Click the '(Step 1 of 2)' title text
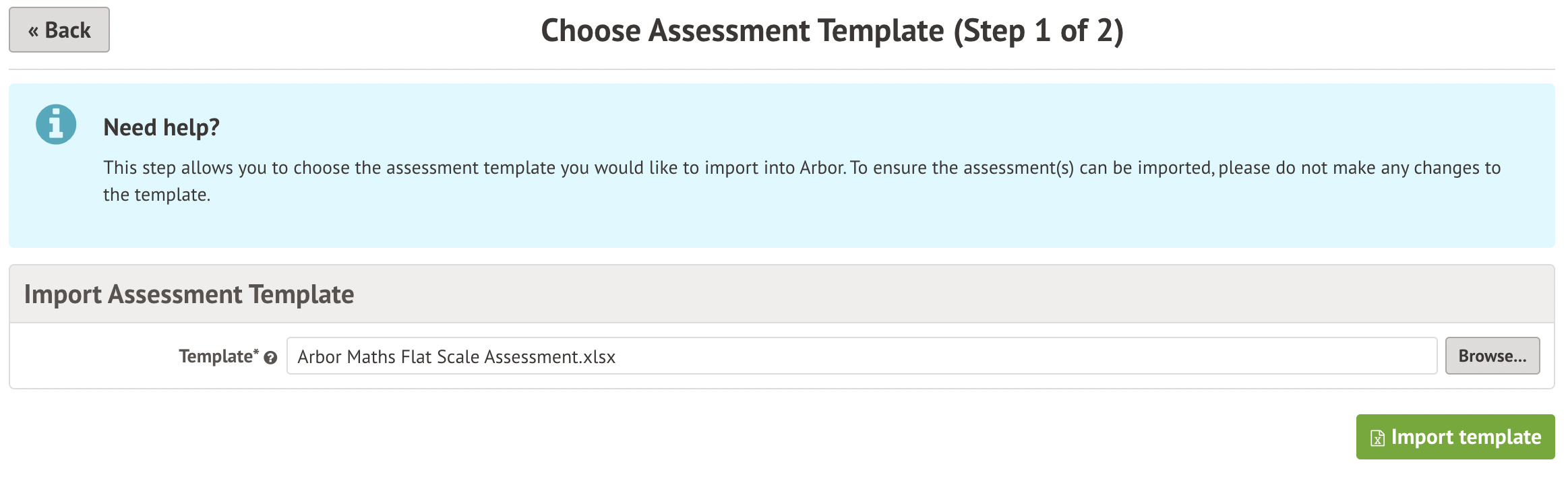This screenshot has width=1568, height=485. tap(1038, 31)
